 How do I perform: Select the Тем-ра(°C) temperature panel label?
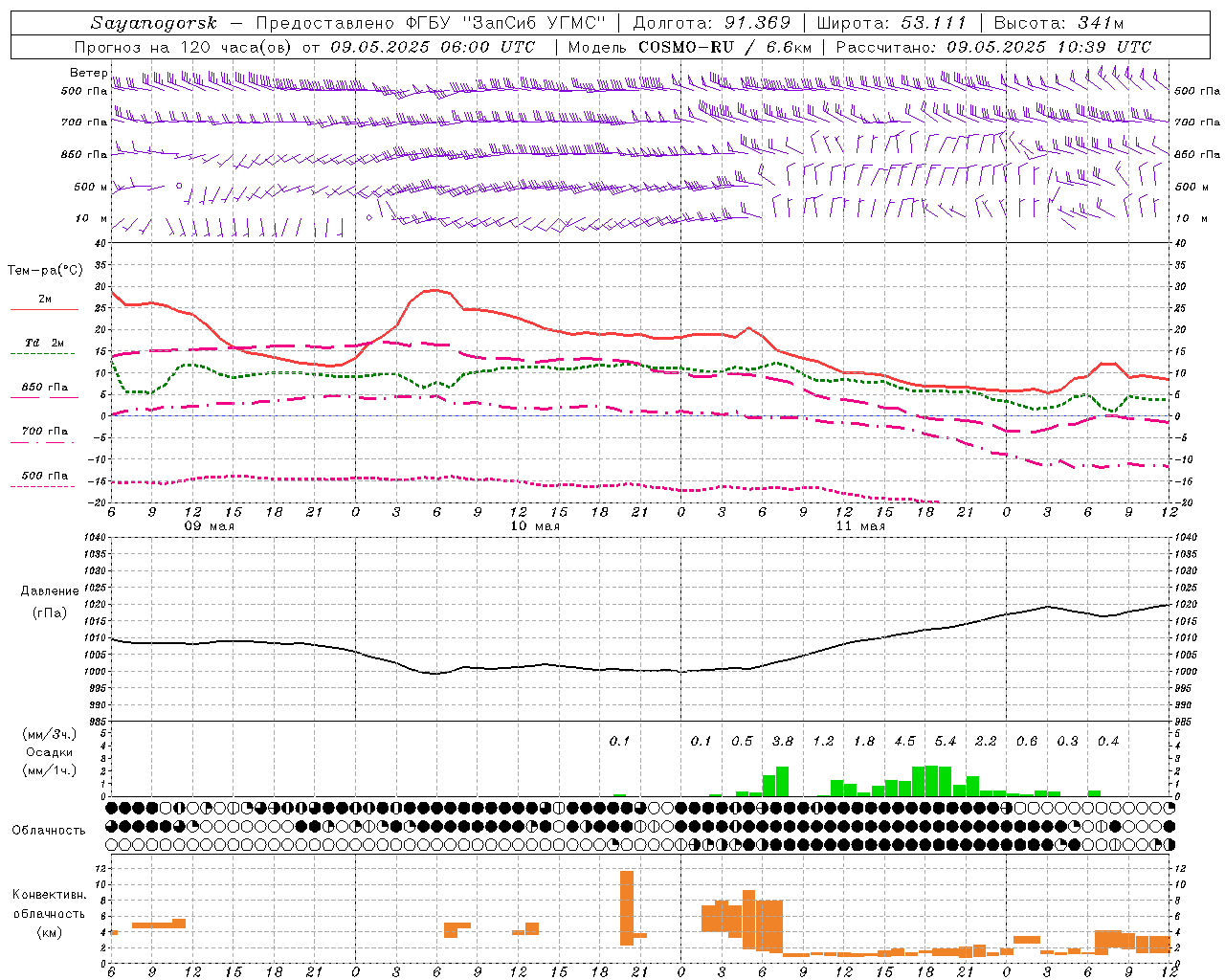pos(45,271)
